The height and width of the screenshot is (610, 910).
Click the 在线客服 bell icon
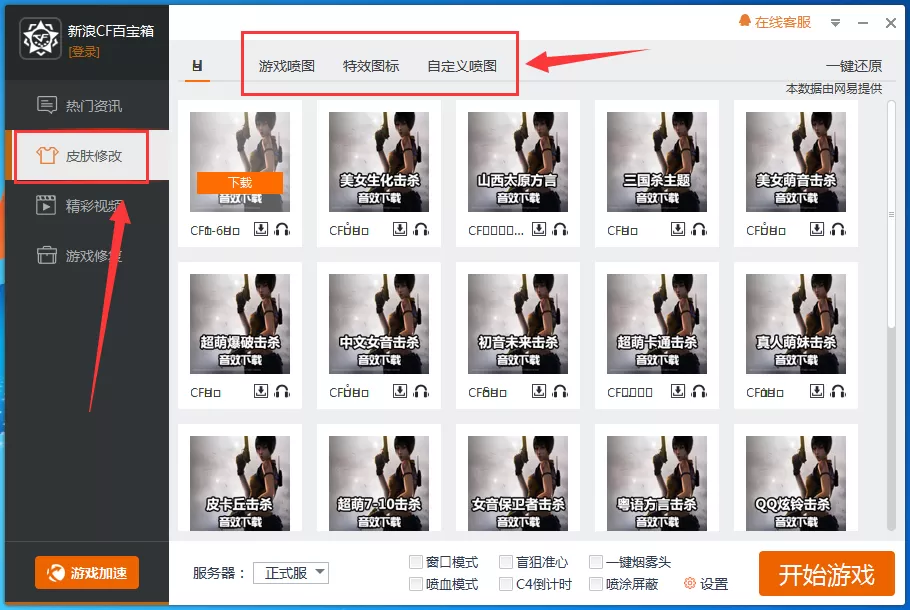[745, 21]
